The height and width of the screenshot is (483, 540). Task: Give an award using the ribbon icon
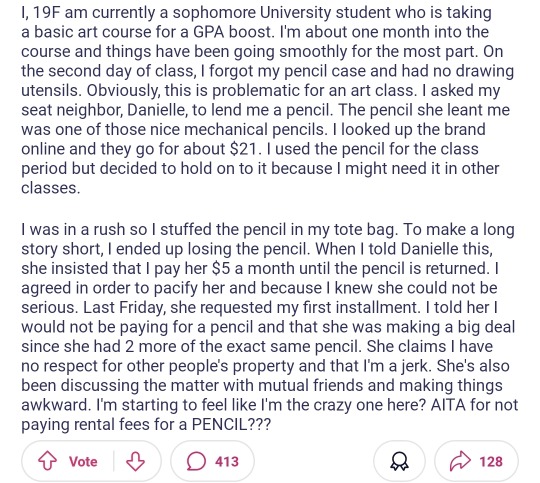[x=399, y=461]
